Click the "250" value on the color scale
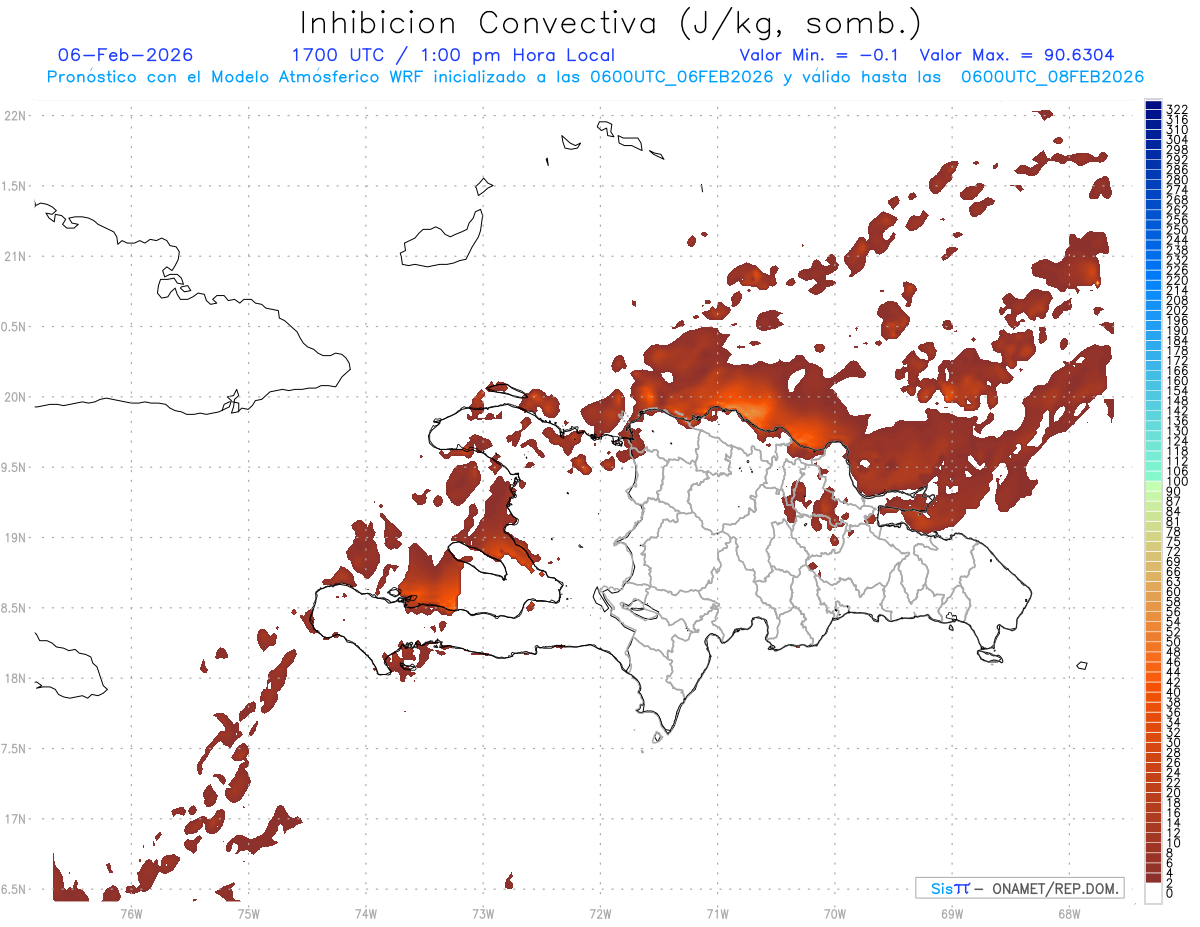 click(x=1177, y=230)
